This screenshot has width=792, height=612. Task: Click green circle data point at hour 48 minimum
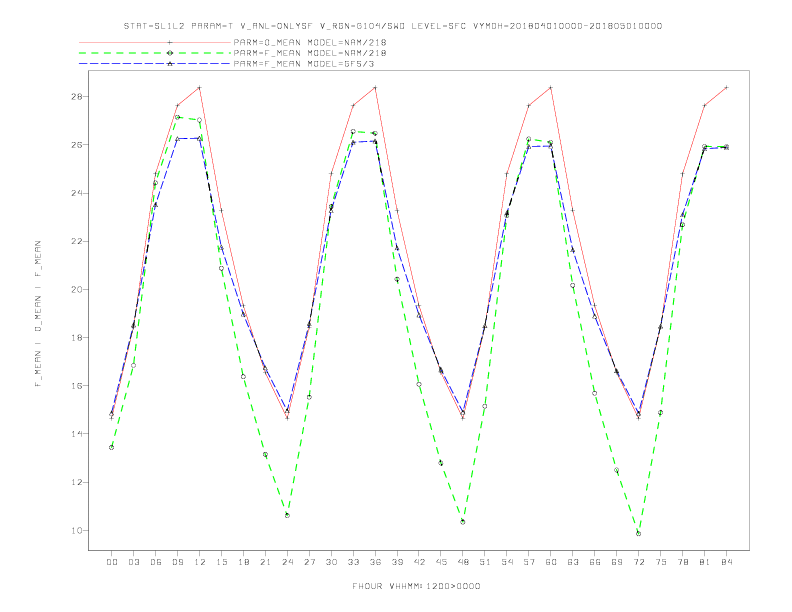tap(463, 522)
